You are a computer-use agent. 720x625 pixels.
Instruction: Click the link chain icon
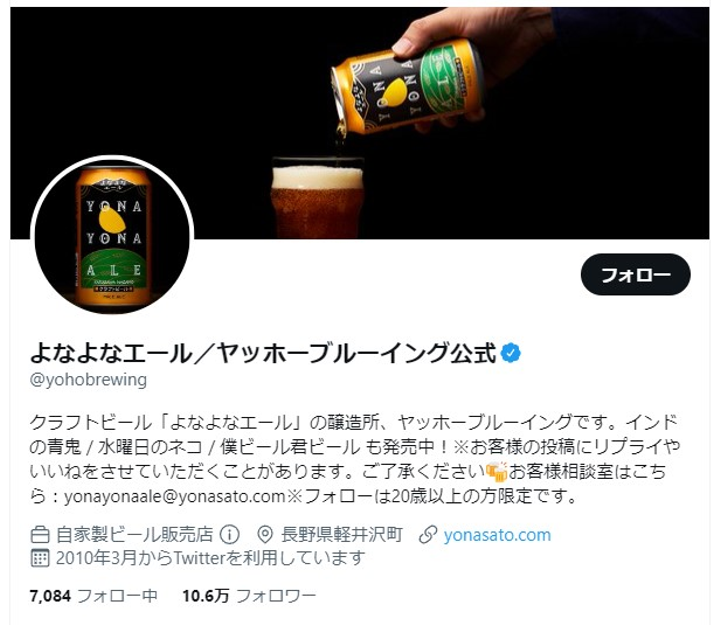(428, 535)
